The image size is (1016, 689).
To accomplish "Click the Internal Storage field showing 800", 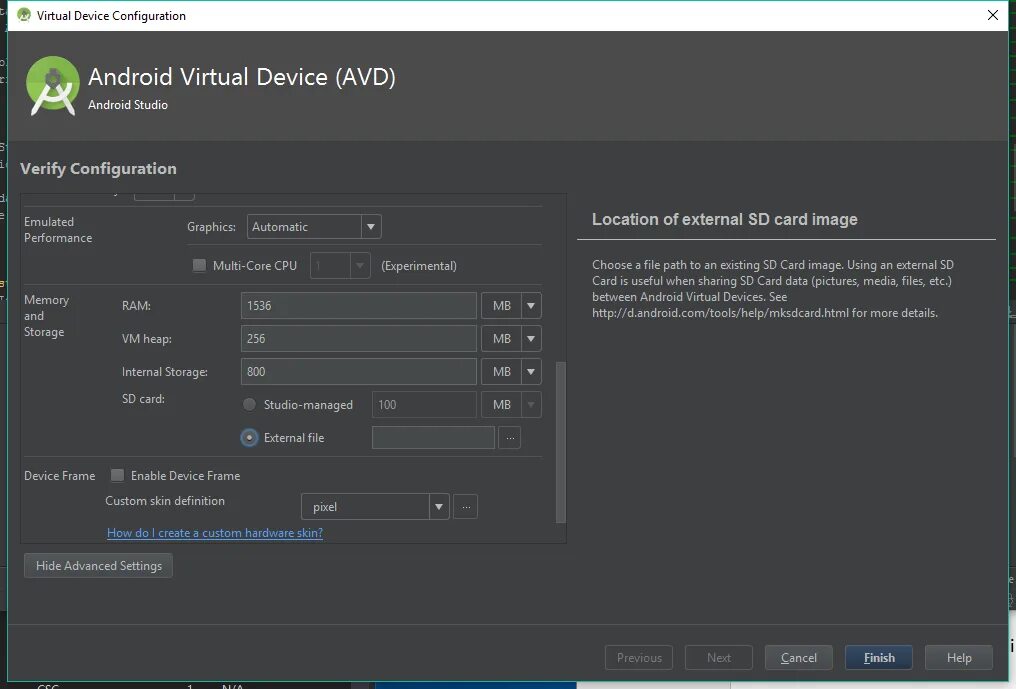I will click(x=359, y=371).
